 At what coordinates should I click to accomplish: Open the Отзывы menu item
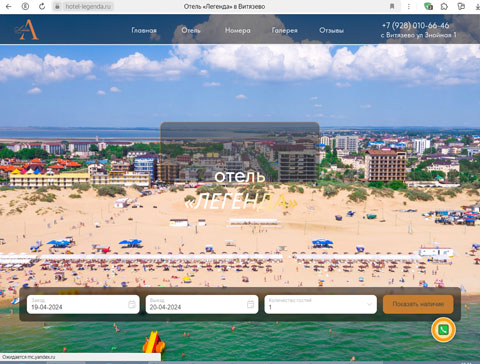click(331, 30)
